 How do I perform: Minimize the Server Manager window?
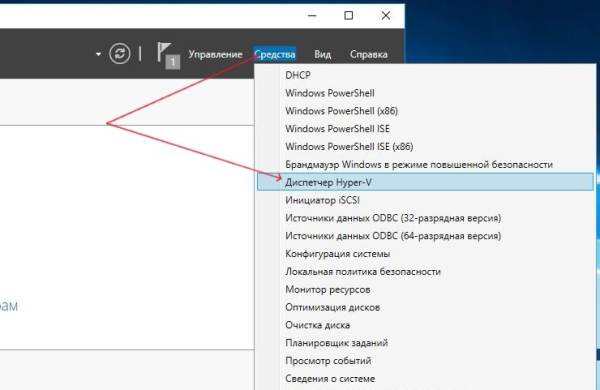point(312,16)
